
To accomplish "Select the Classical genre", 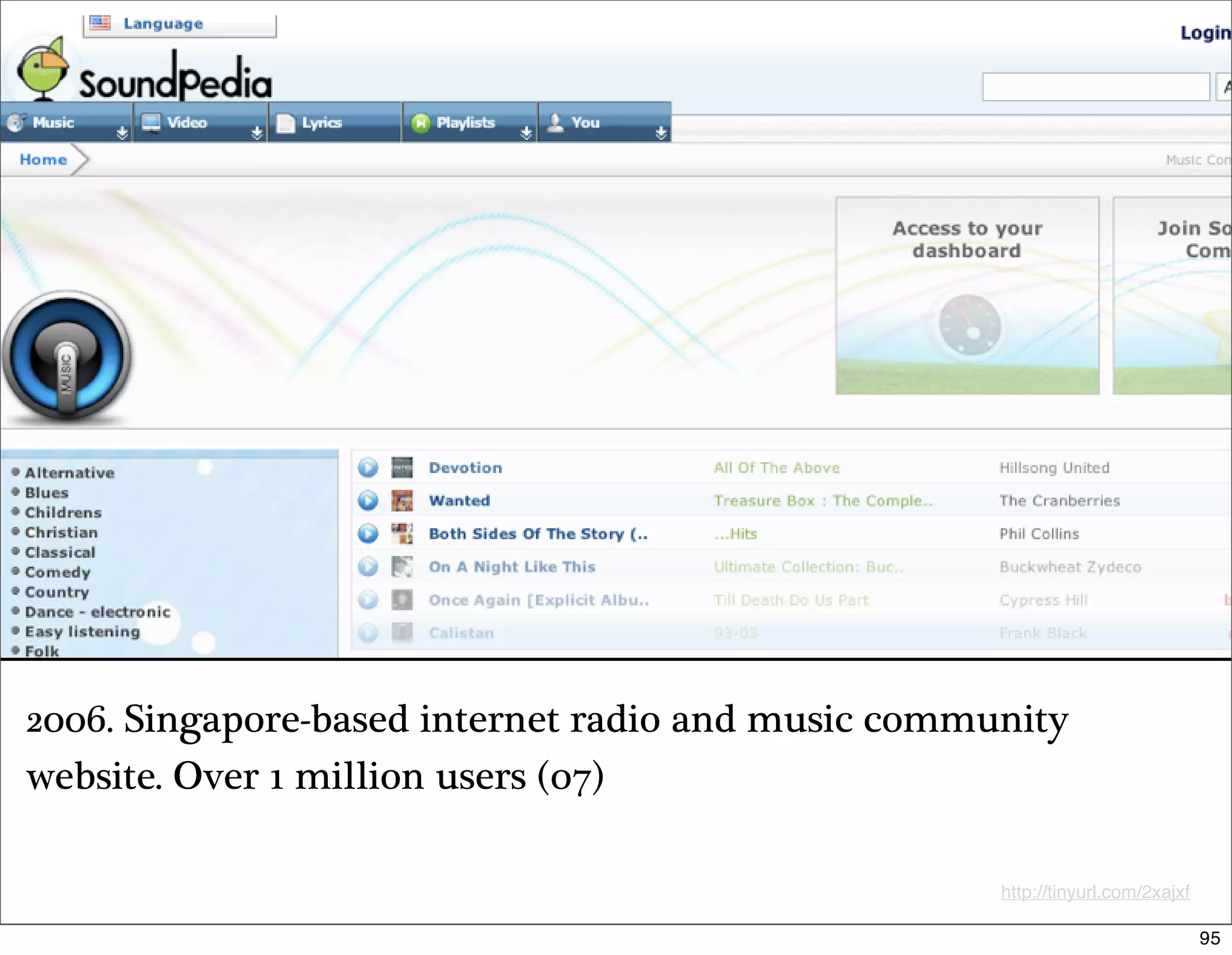I will click(60, 552).
